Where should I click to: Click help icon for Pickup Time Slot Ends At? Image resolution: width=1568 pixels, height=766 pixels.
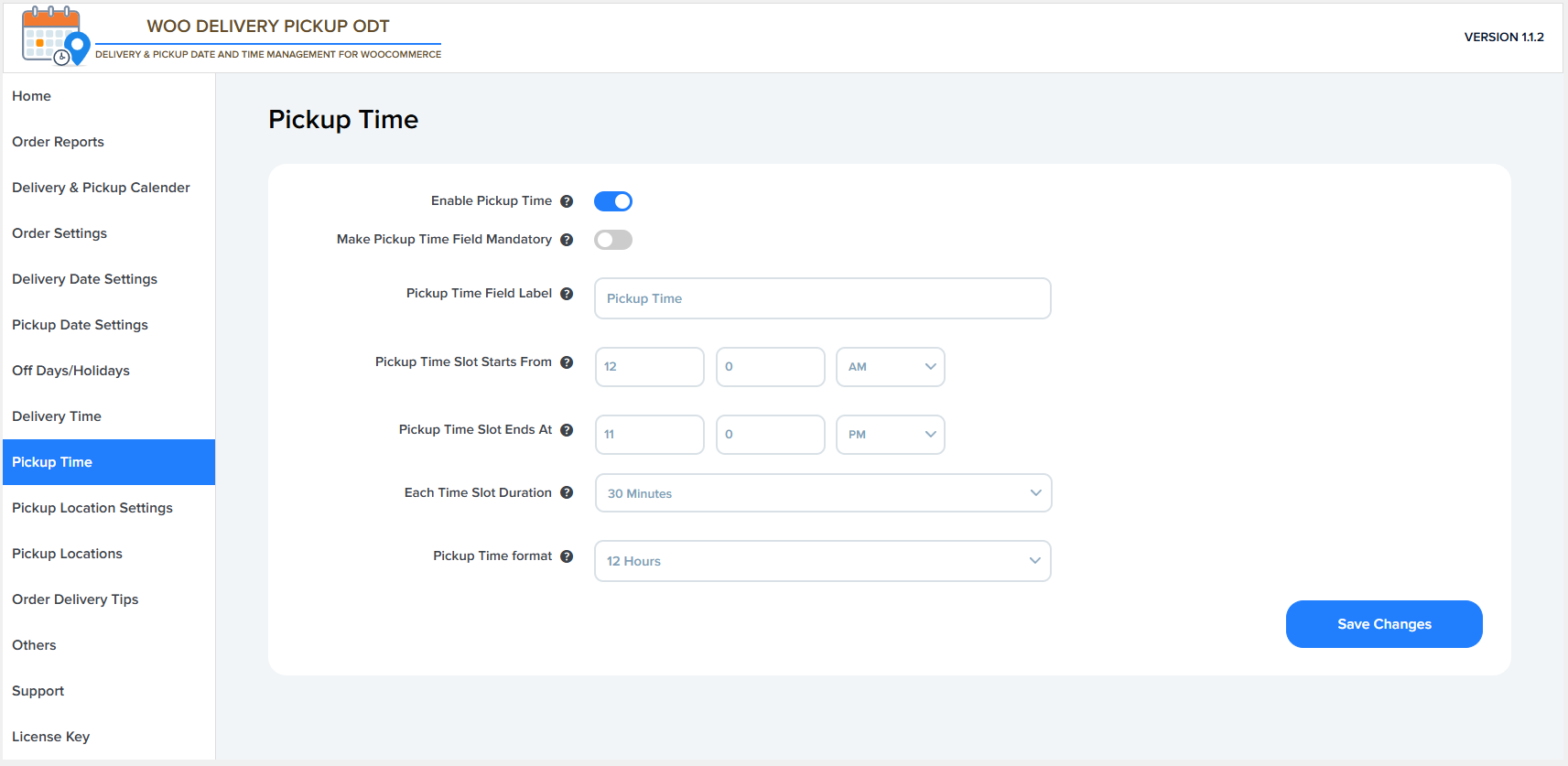click(567, 430)
